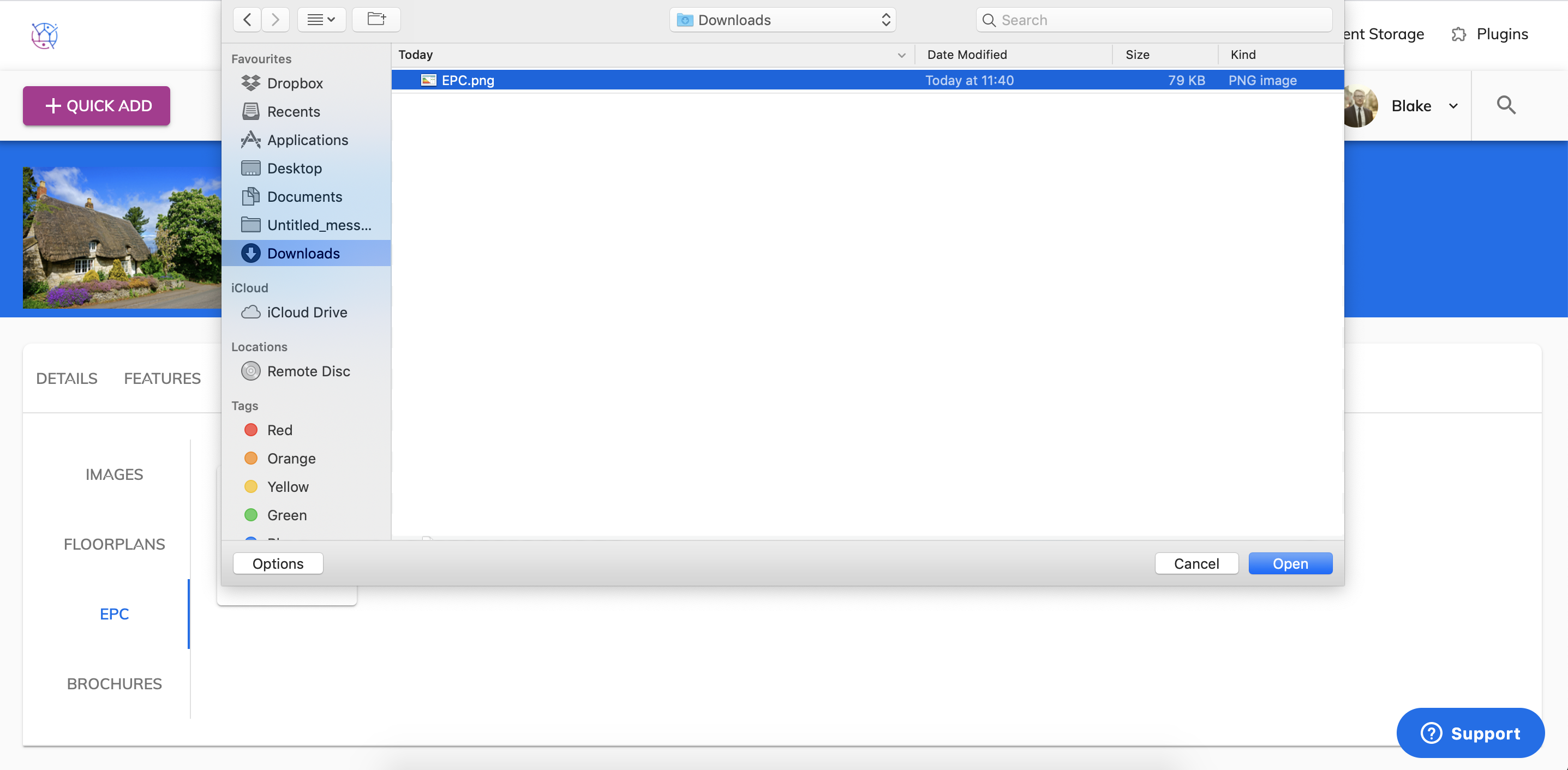Click the magnifying glass search icon near Blake

[x=1506, y=105]
